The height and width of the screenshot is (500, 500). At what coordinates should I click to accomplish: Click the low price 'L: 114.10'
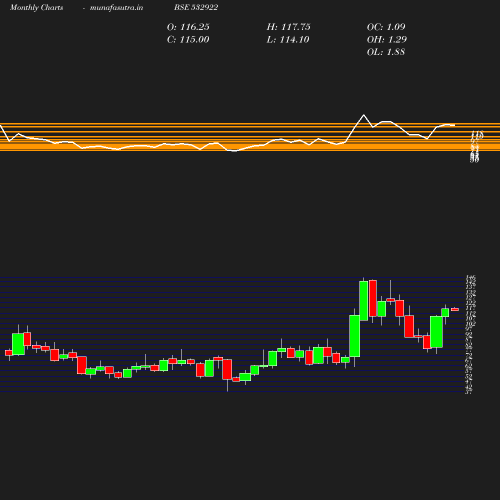288,40
